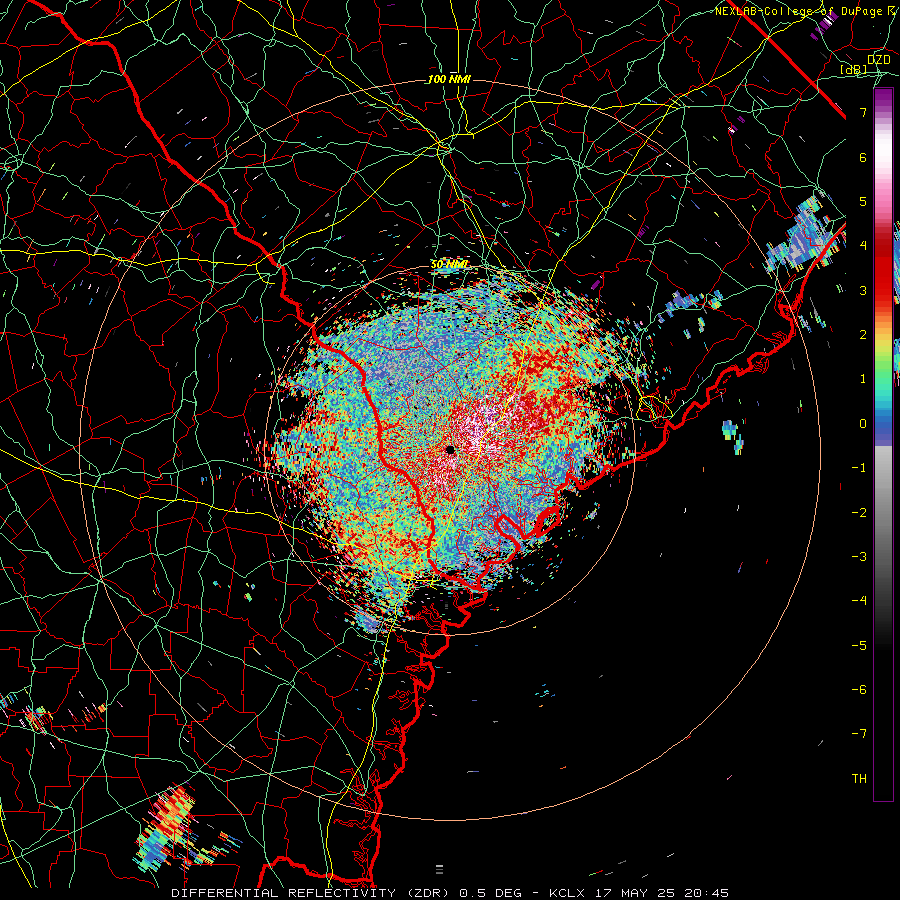Click the '1' tick label on color scale
Viewport: 900px width, 900px height.
(x=863, y=379)
